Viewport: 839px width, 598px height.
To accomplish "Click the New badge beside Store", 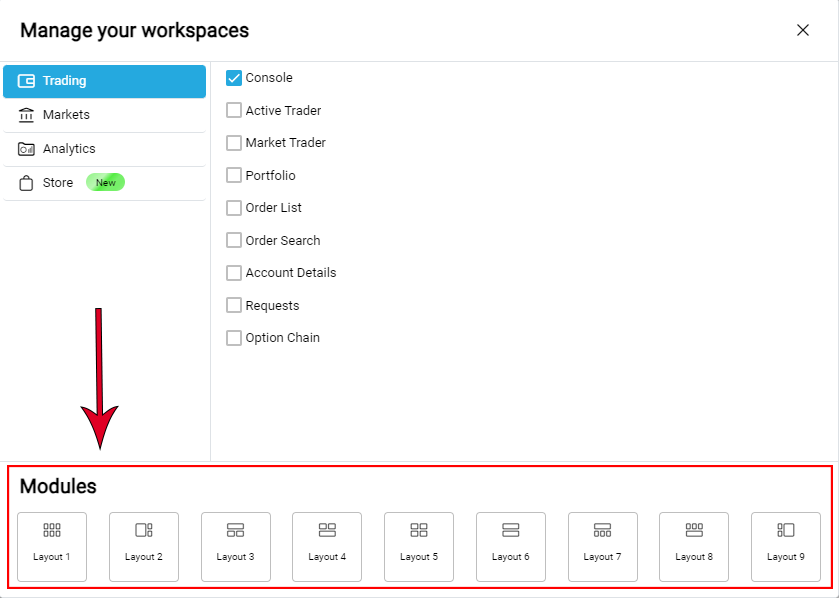I will pyautogui.click(x=105, y=182).
